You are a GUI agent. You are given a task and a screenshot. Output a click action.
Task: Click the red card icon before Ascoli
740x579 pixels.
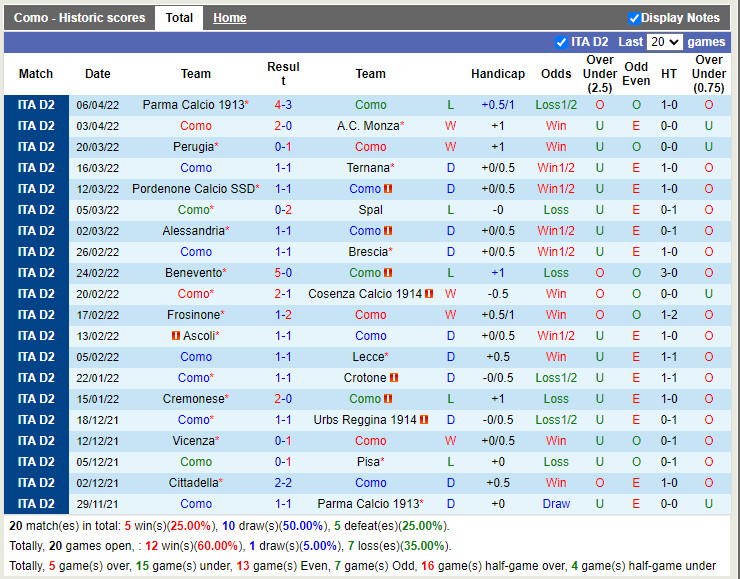(x=176, y=336)
